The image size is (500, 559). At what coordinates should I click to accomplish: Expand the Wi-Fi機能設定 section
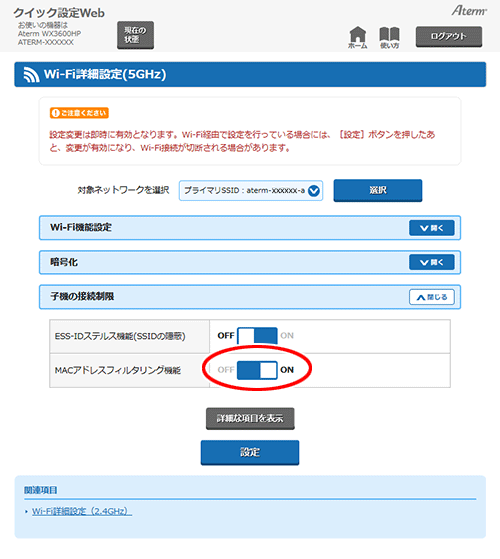432,228
